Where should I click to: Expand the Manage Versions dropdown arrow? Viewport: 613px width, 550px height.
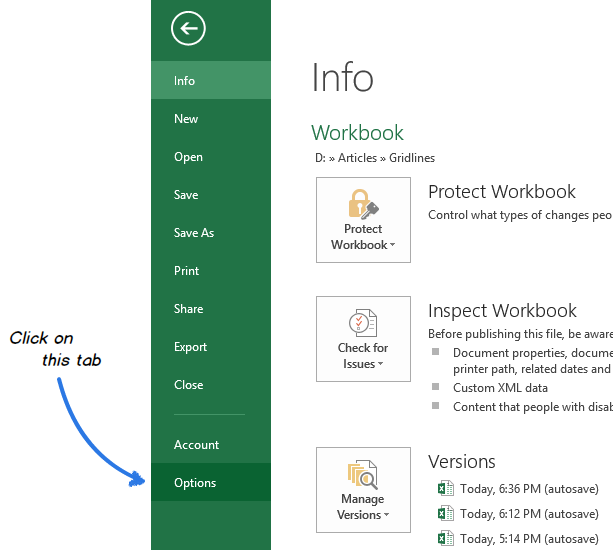tap(386, 514)
